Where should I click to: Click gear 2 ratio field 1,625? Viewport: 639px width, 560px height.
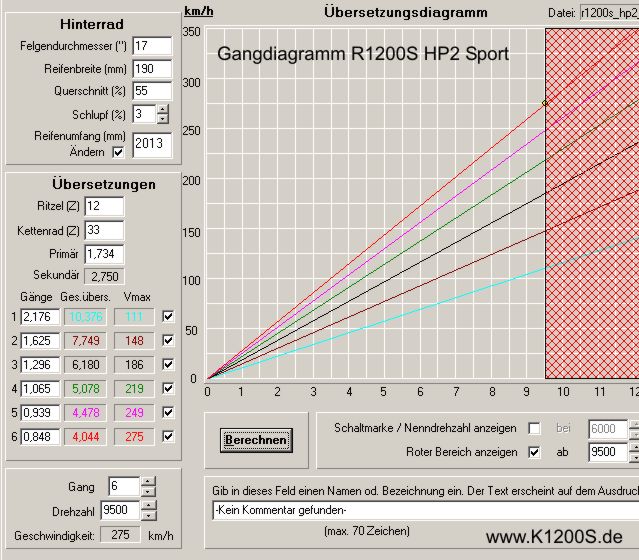click(x=40, y=341)
